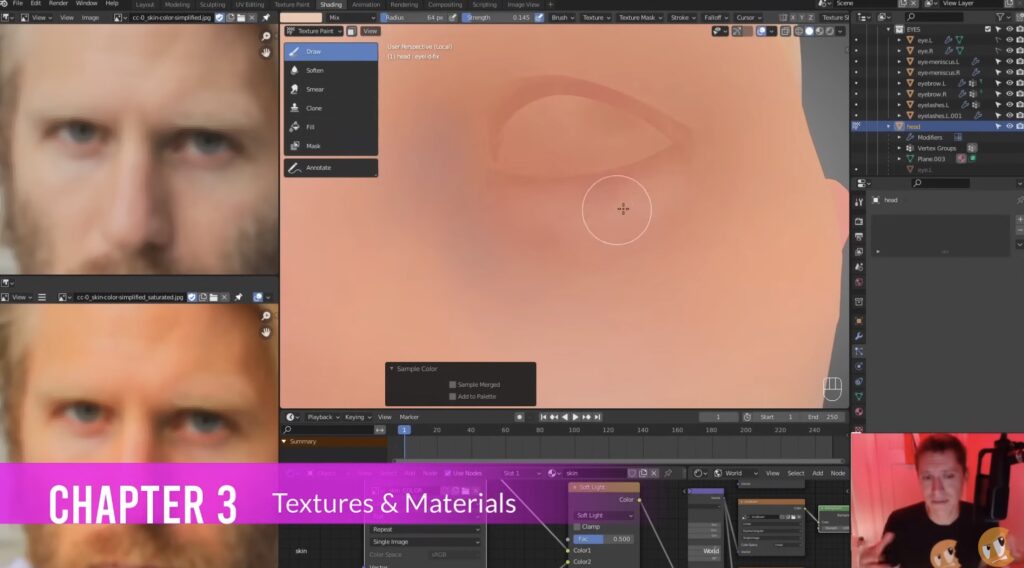1024x568 pixels.
Task: Adjust the Radius slider
Action: point(413,18)
